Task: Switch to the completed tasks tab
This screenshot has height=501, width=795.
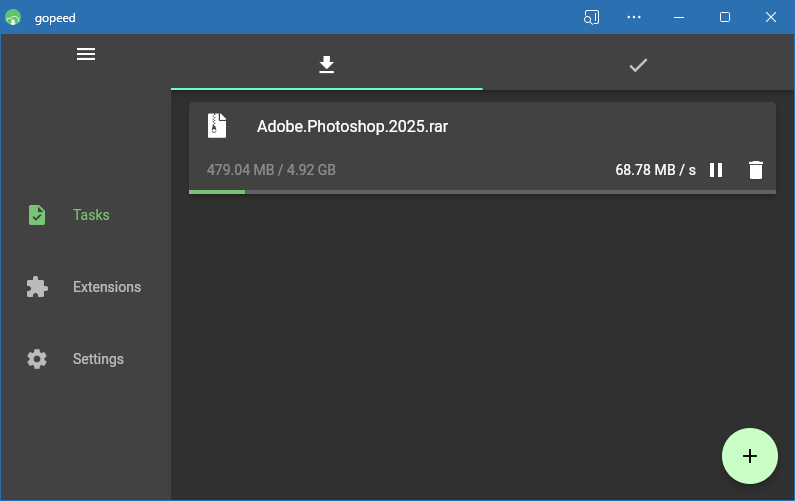Action: tap(638, 65)
